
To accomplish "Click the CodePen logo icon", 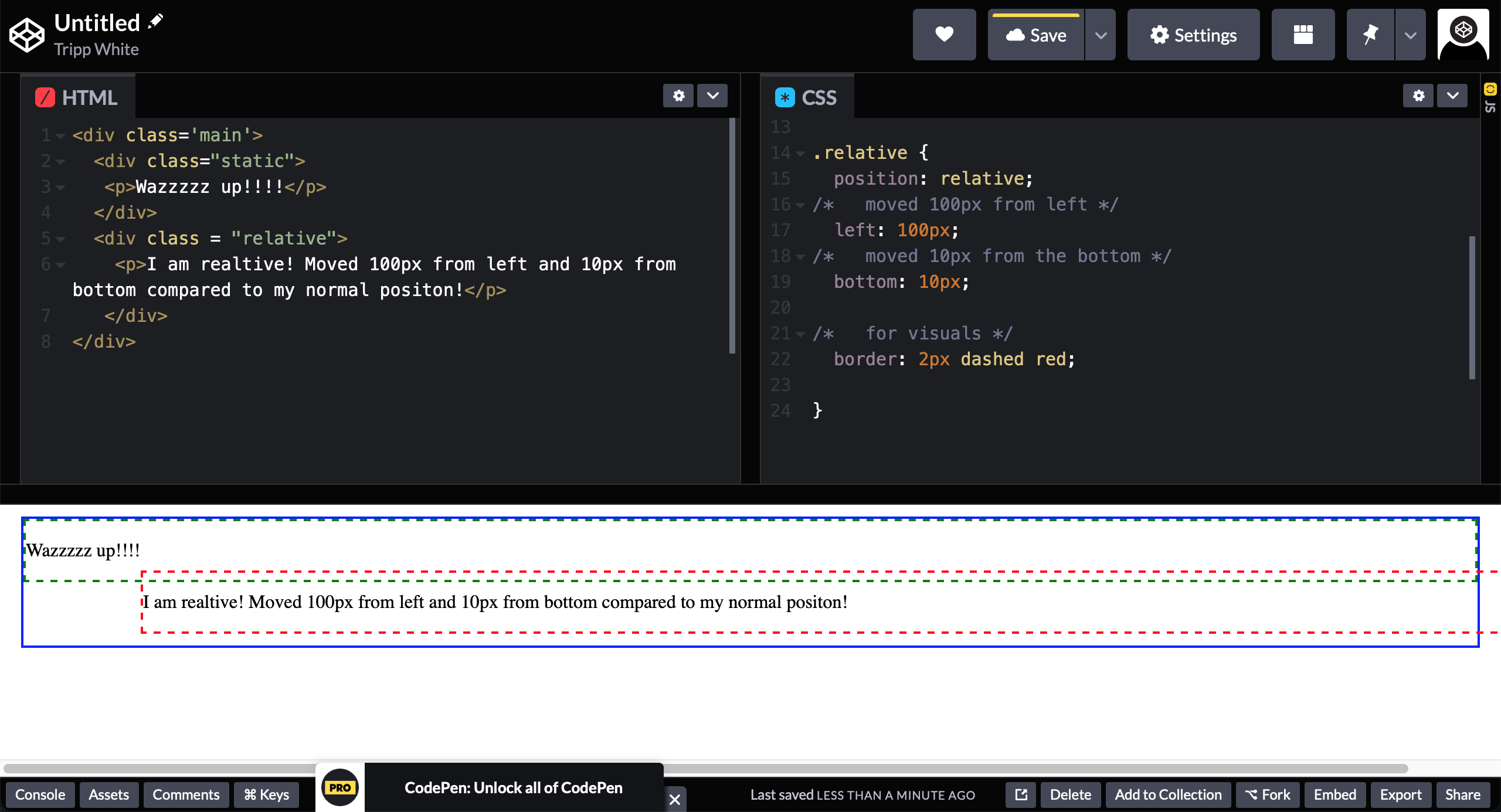I will [27, 35].
